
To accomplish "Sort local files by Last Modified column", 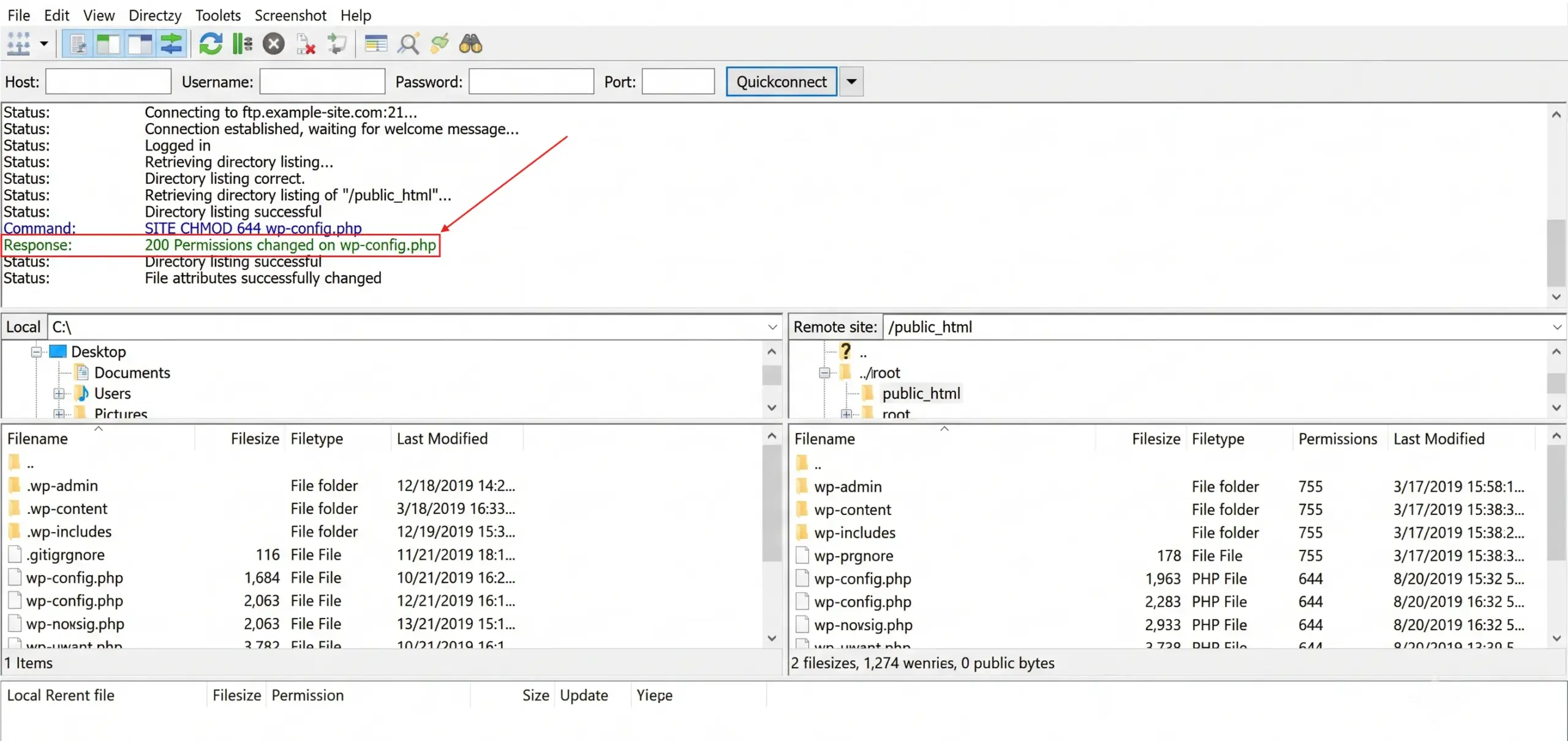I will [x=442, y=439].
